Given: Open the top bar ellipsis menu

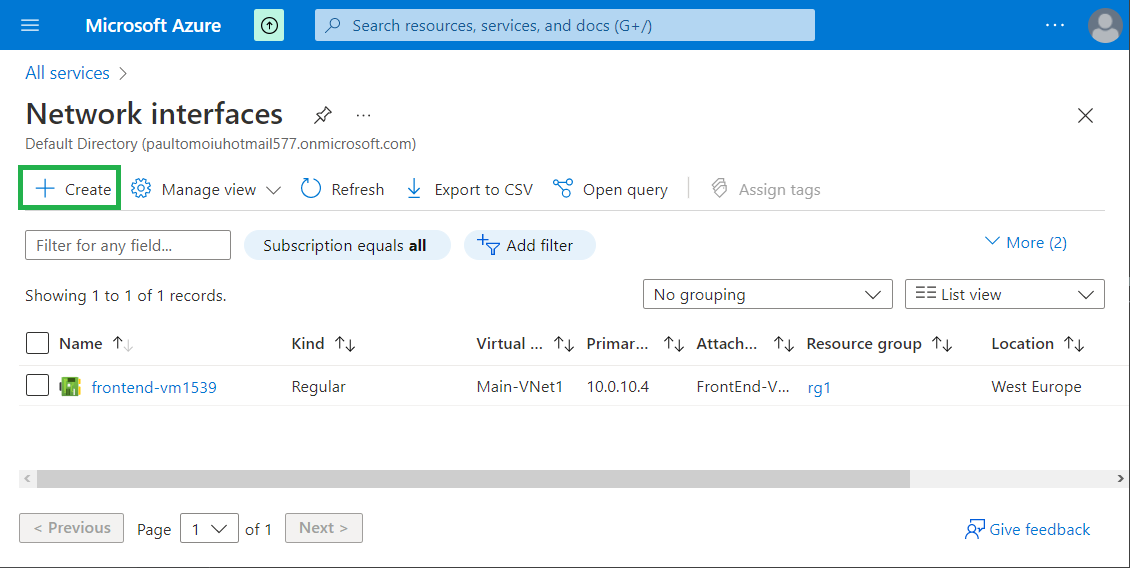Looking at the screenshot, I should (1055, 25).
